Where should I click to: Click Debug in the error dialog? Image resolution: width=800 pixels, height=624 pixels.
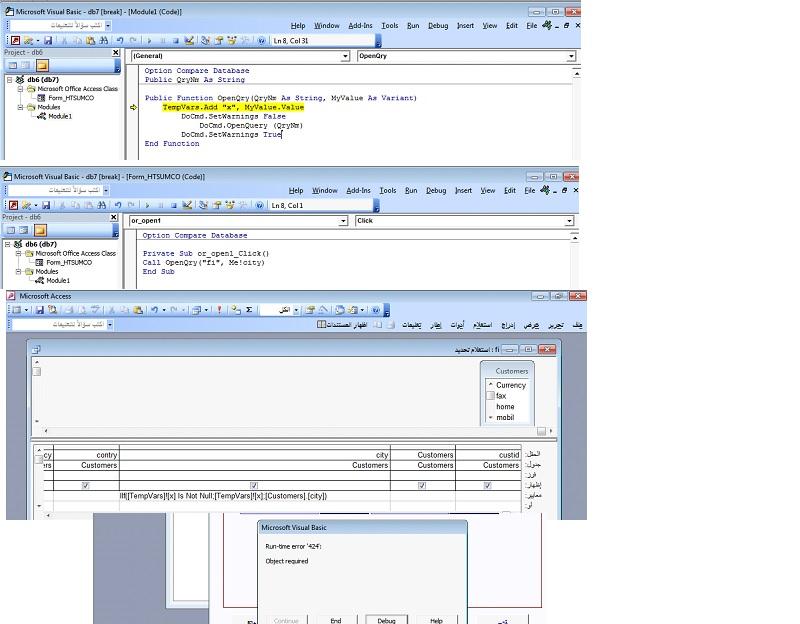click(x=386, y=620)
